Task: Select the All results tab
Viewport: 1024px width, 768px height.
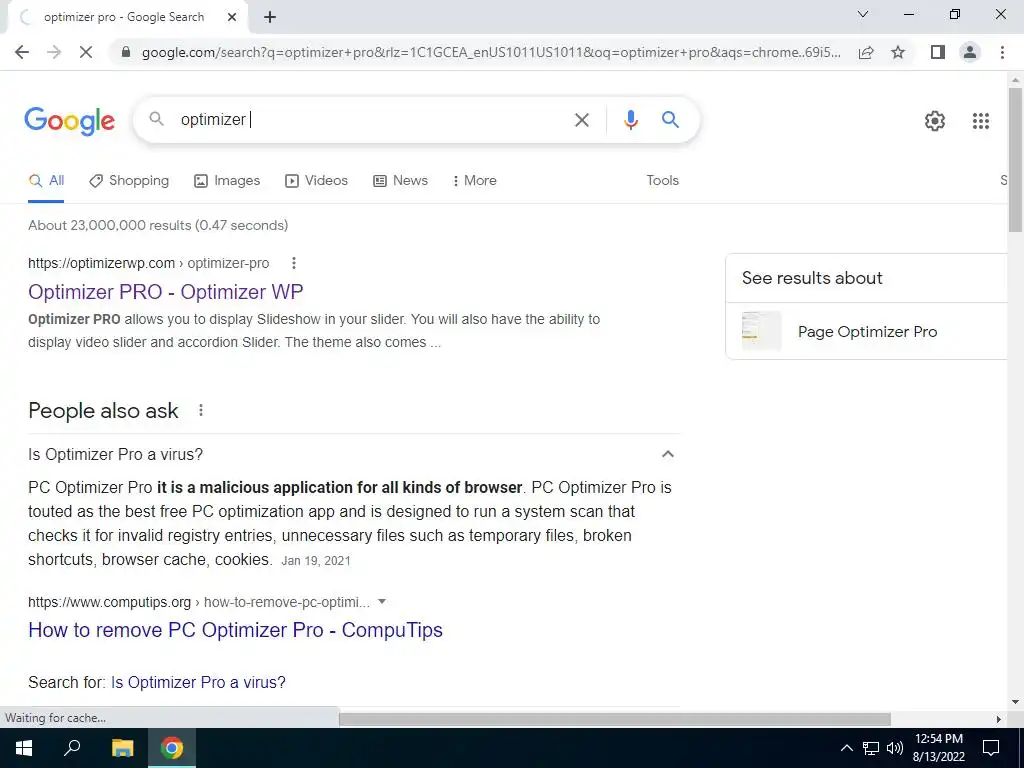Action: click(x=46, y=181)
